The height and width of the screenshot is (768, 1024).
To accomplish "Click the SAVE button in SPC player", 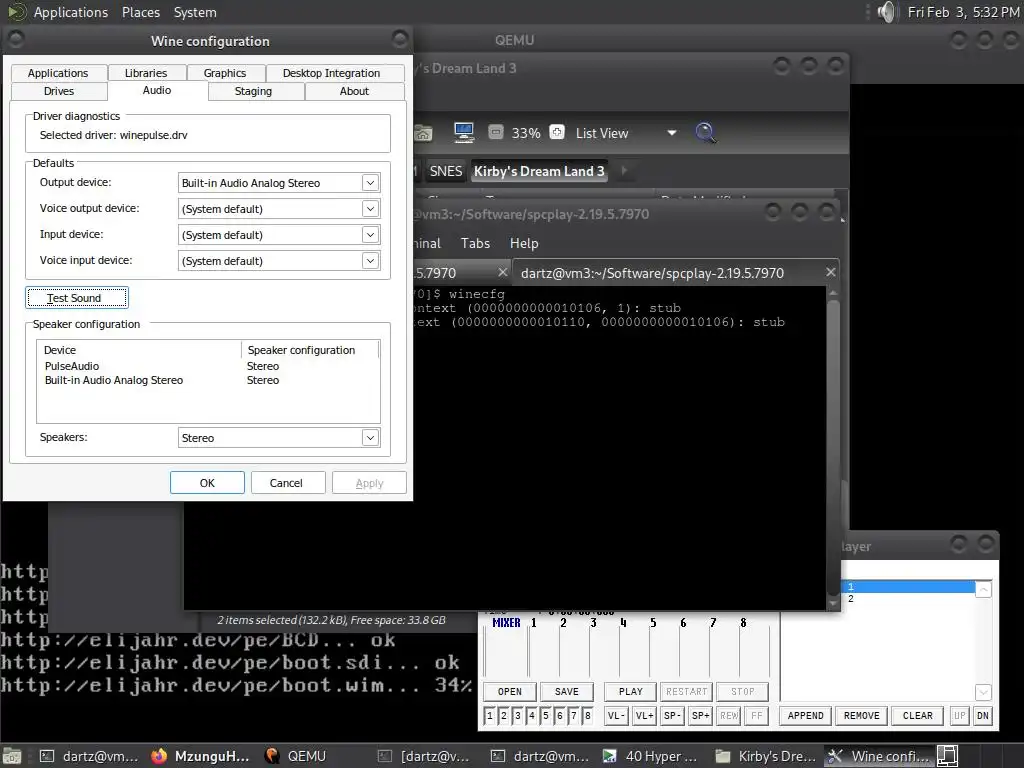I will pyautogui.click(x=567, y=692).
